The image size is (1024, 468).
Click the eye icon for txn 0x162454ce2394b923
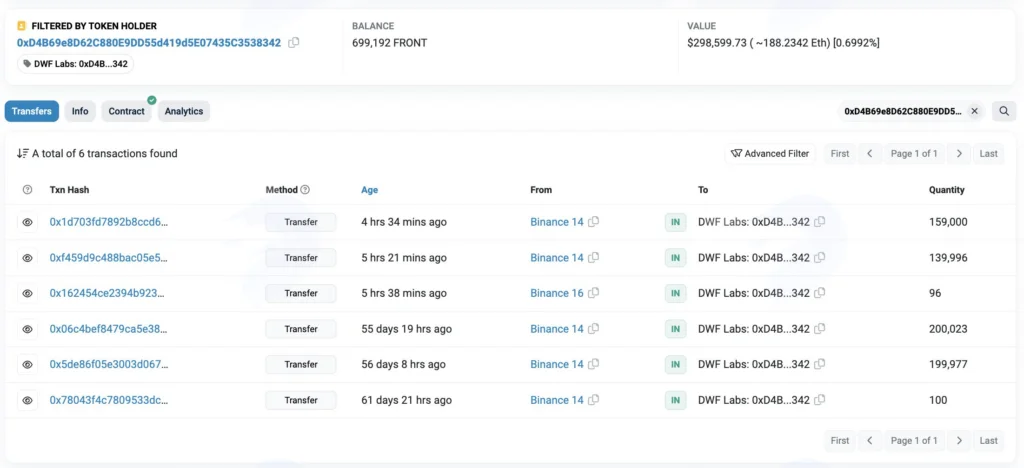[27, 293]
